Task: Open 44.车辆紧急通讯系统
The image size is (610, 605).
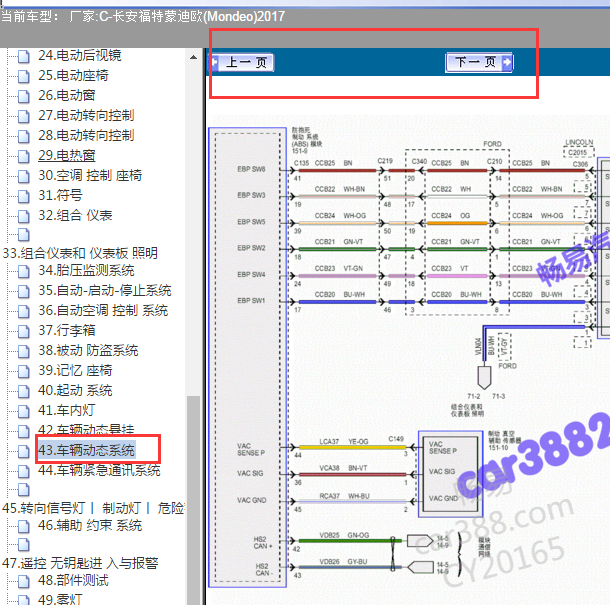Action: 99,470
